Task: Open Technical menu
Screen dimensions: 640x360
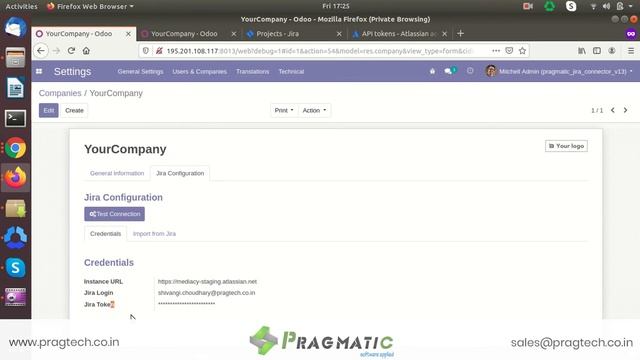Action: tap(291, 71)
